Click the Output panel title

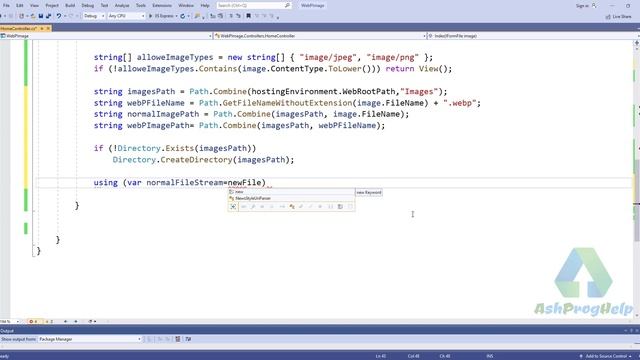tap(7, 331)
